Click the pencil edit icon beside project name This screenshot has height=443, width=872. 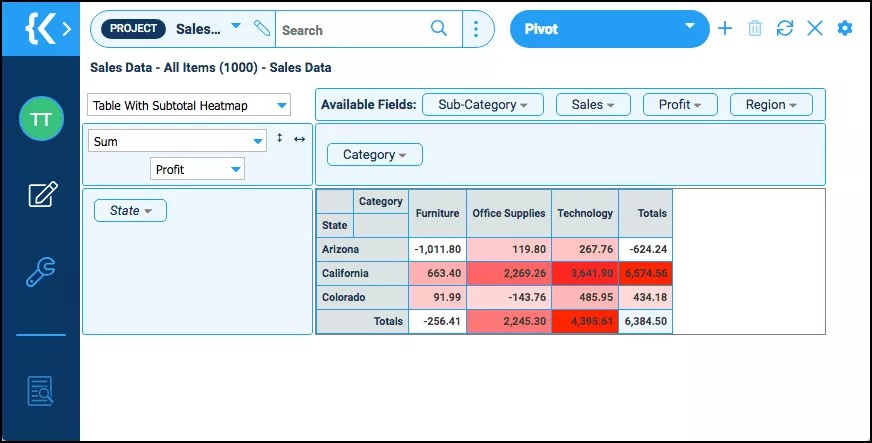click(x=261, y=28)
